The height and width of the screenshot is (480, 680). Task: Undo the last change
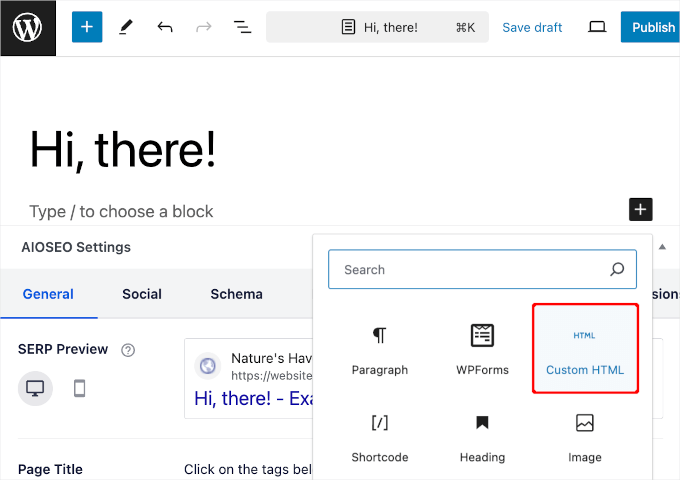click(x=165, y=27)
